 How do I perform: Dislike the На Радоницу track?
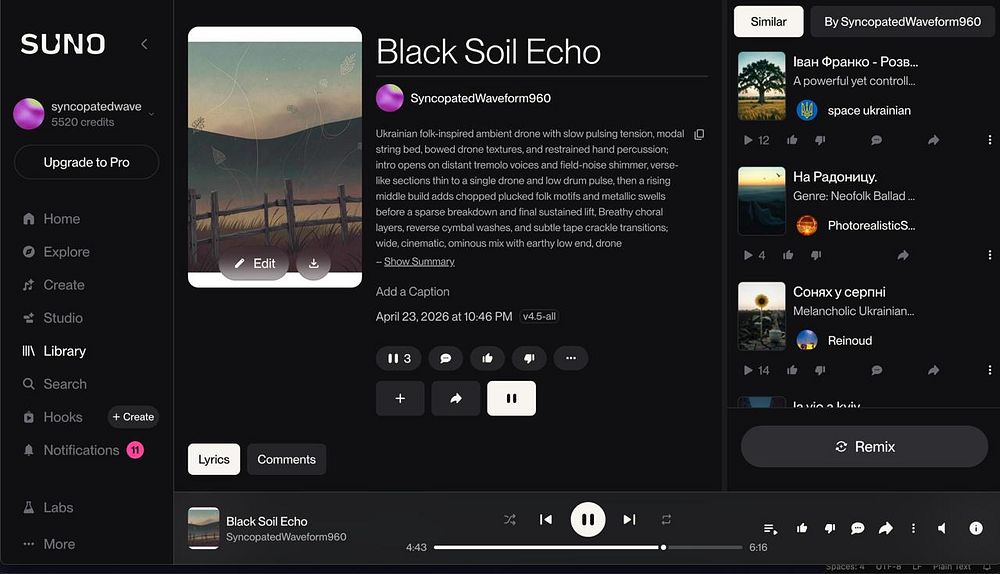[816, 255]
